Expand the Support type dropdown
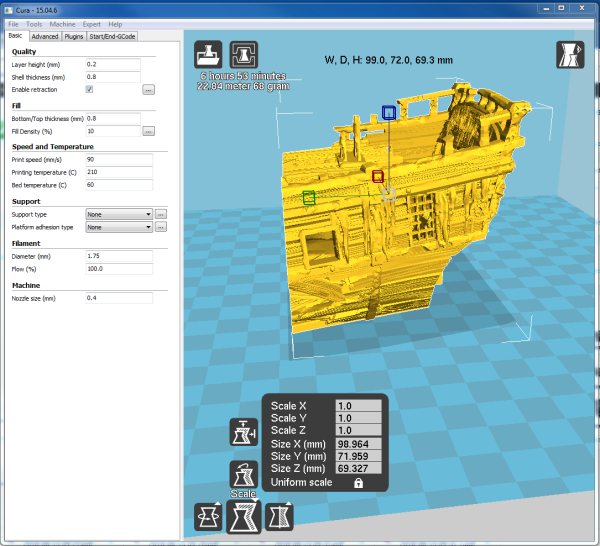 coord(119,214)
